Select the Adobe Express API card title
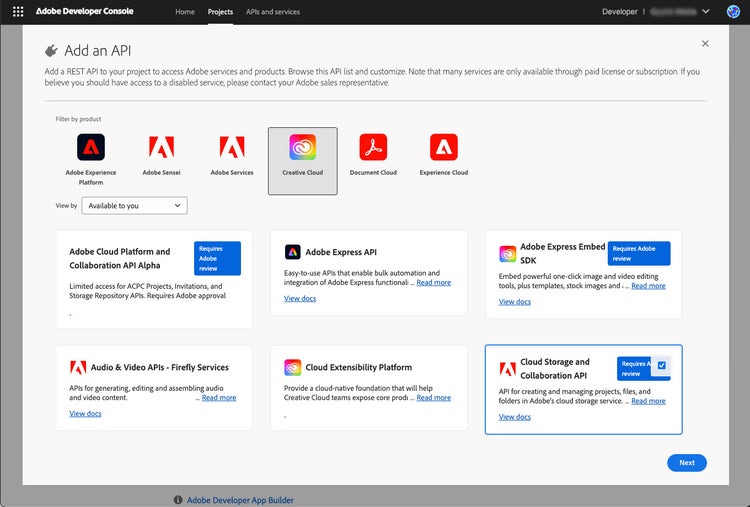The height and width of the screenshot is (507, 750). tap(341, 252)
